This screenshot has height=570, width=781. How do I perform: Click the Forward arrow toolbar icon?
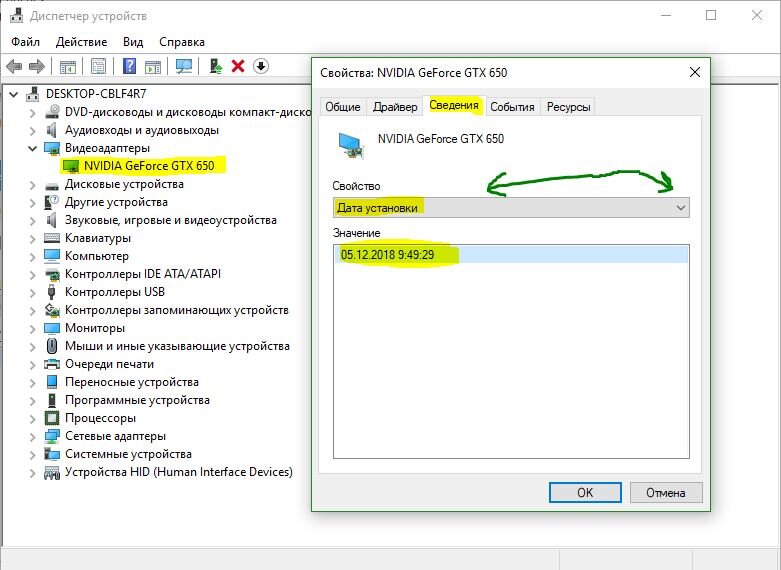point(37,66)
